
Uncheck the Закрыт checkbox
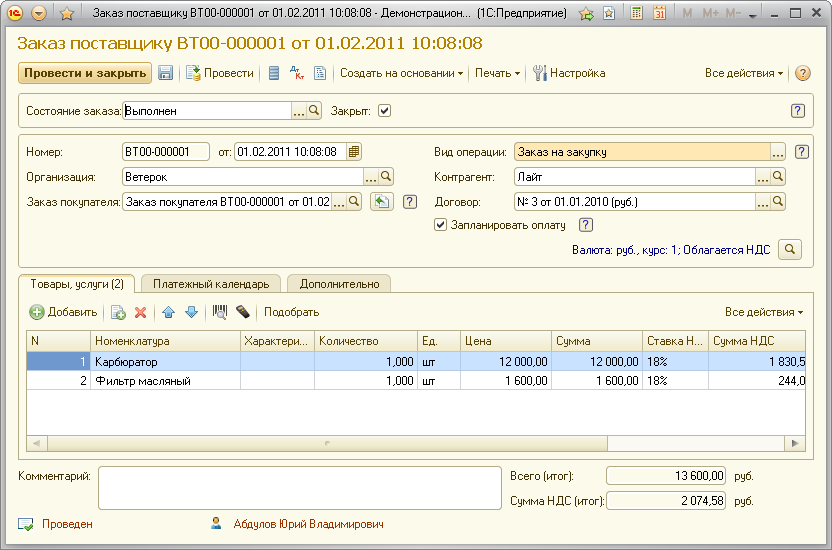(x=385, y=111)
